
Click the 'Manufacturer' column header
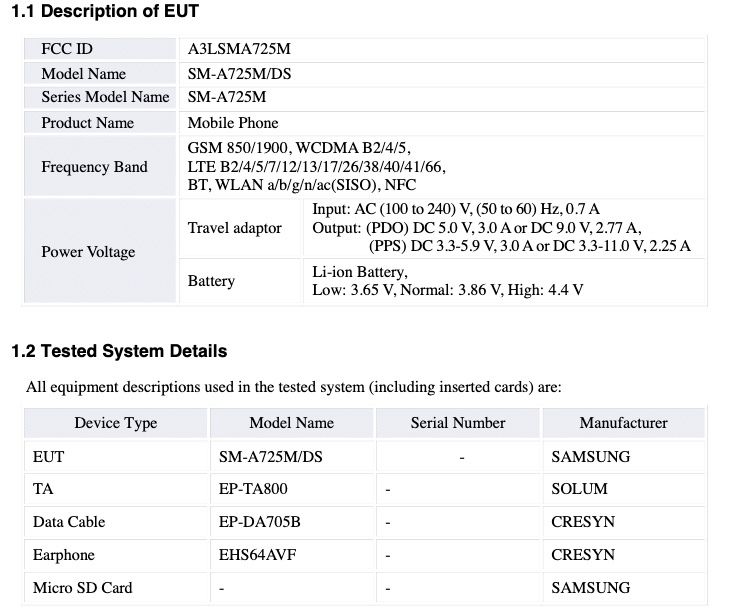(623, 423)
